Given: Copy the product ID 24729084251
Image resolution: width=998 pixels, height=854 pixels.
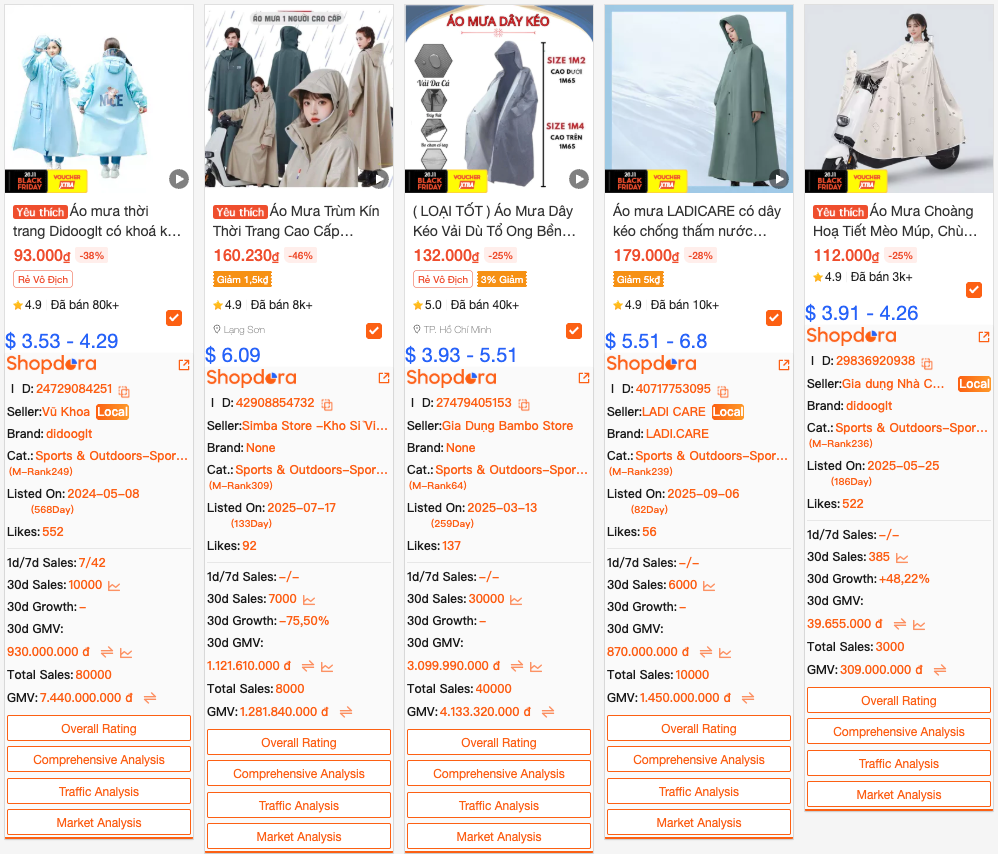Looking at the screenshot, I should click(124, 391).
